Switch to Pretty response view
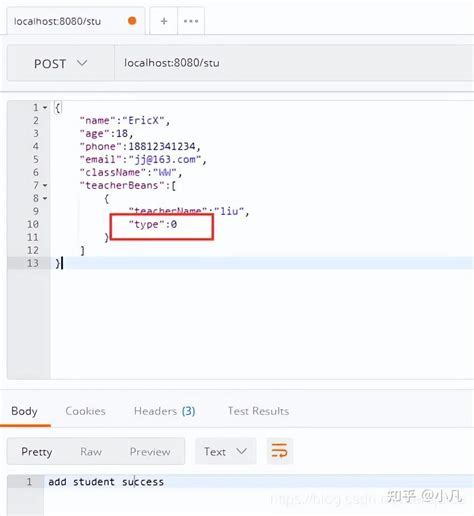This screenshot has width=474, height=516. tap(37, 452)
